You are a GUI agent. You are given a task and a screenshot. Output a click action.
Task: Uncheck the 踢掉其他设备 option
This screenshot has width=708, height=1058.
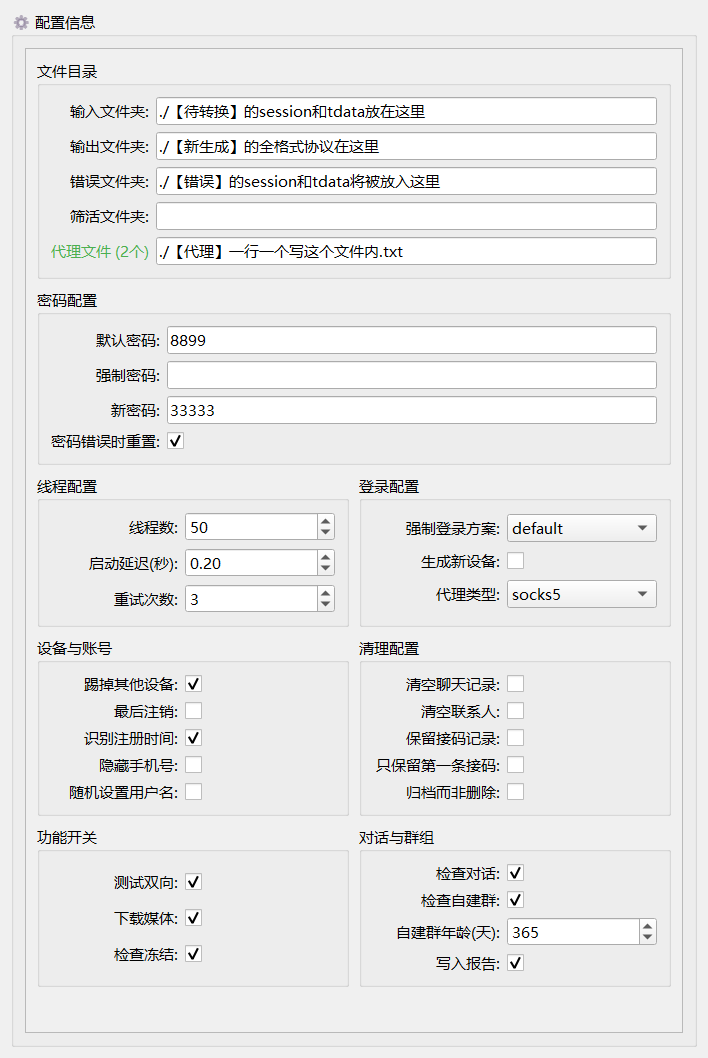[194, 684]
